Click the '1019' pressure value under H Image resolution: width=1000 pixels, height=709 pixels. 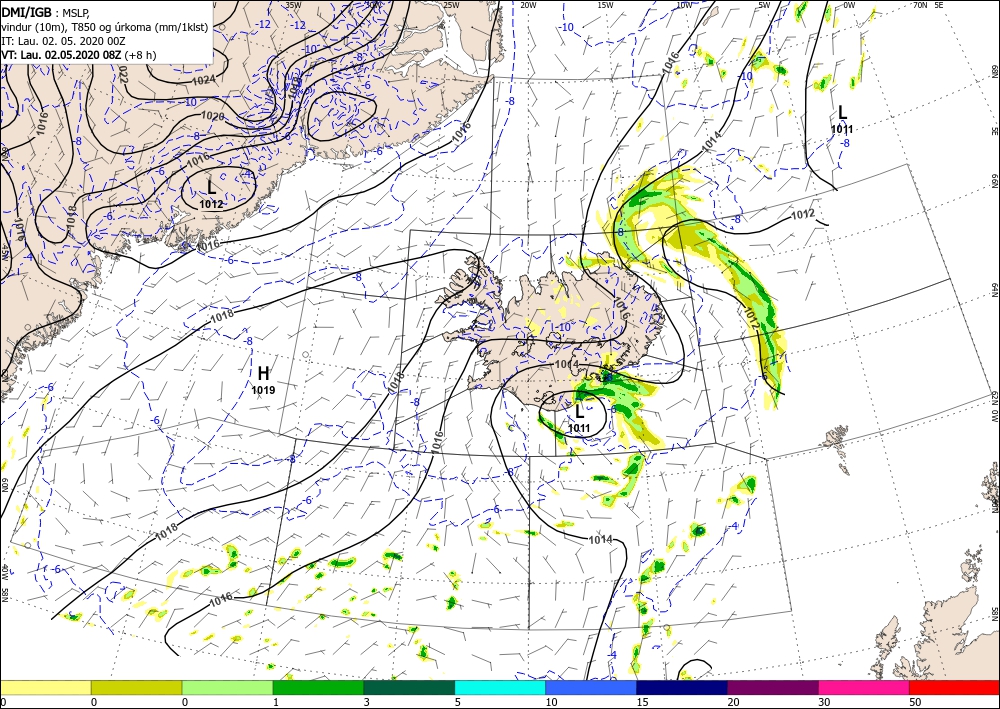263,390
